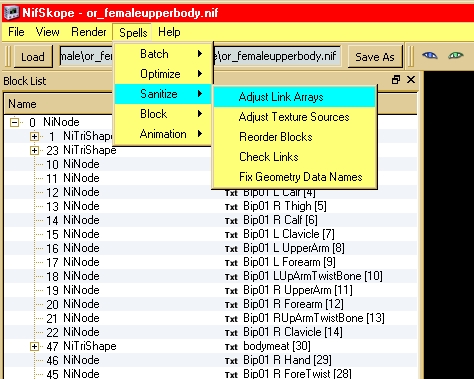Click the Save As button
474x379 pixels.
pos(375,57)
